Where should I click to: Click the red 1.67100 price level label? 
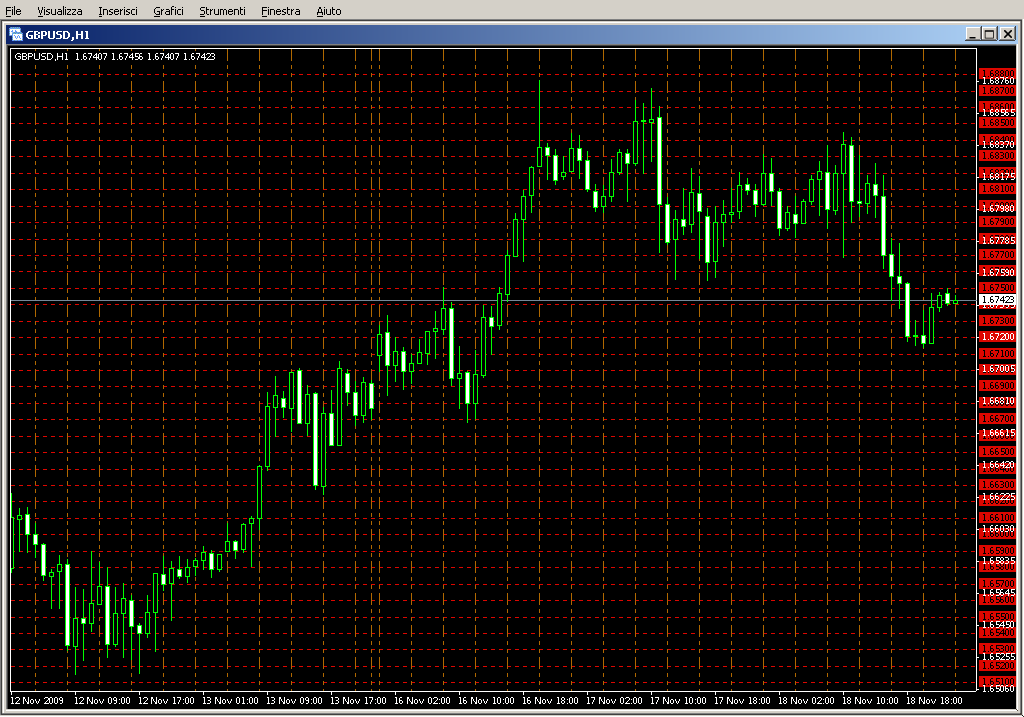(998, 353)
